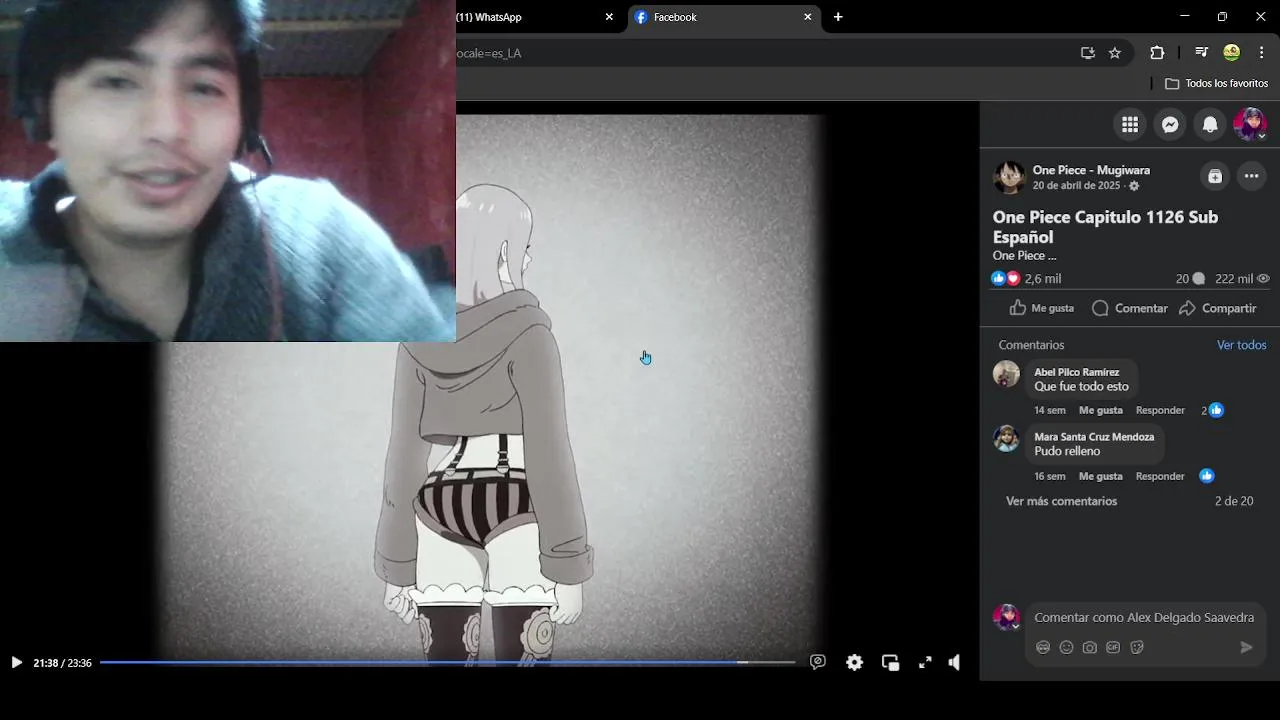The width and height of the screenshot is (1280, 720).
Task: Click the 20 comments count
Action: pos(1190,279)
